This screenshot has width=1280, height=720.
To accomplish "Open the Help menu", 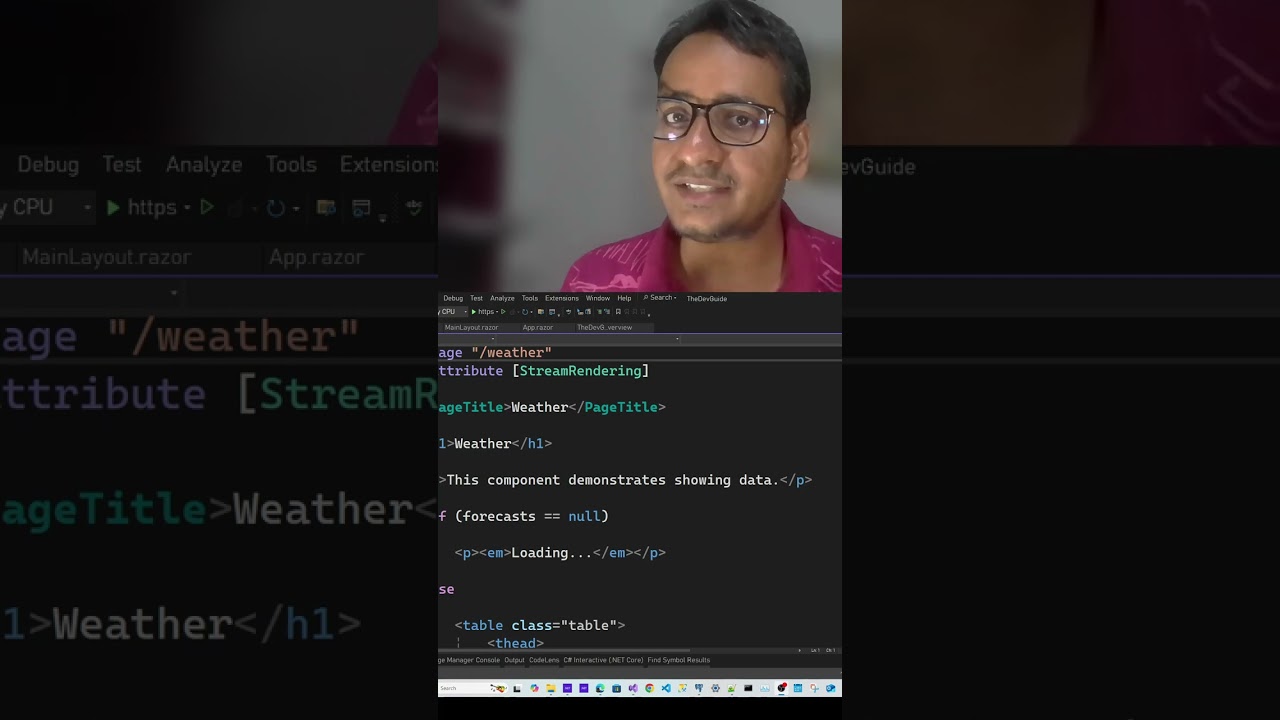I will pos(624,298).
